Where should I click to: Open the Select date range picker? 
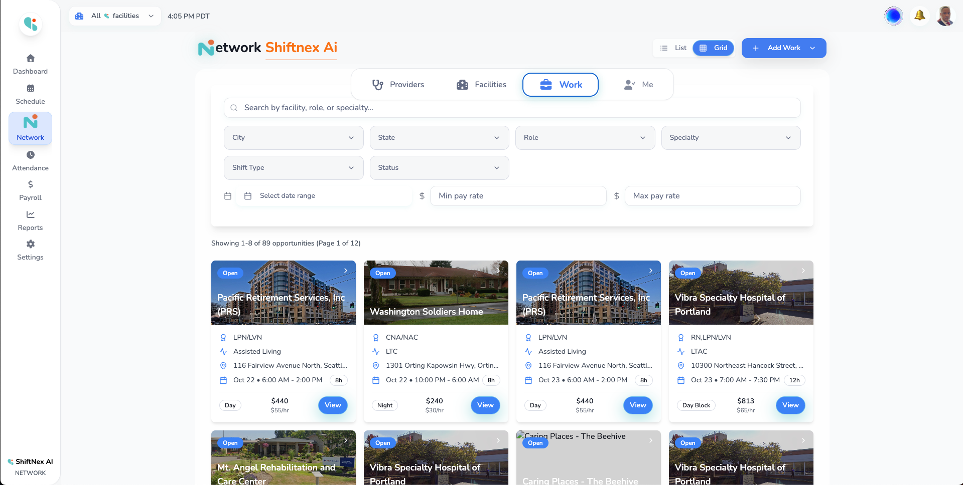click(324, 196)
